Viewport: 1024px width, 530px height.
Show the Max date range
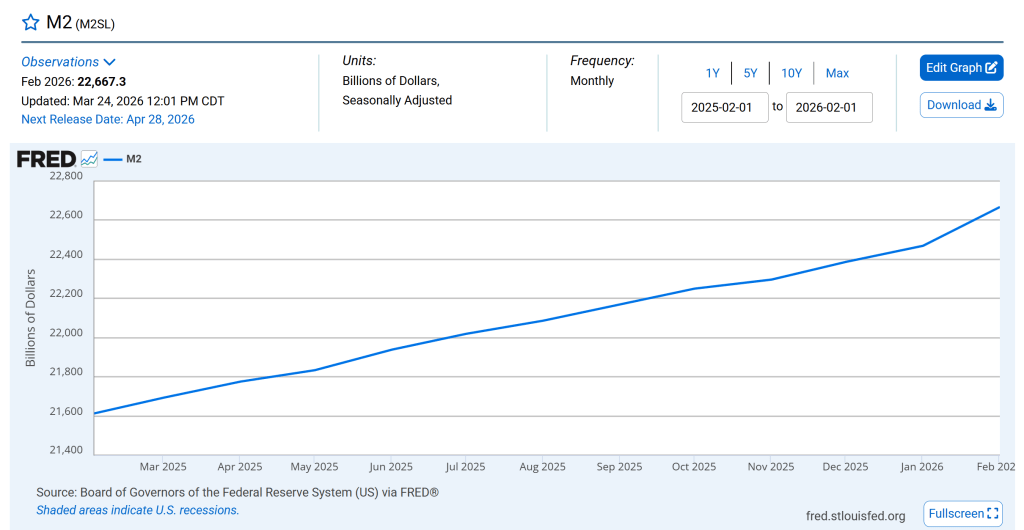point(837,73)
